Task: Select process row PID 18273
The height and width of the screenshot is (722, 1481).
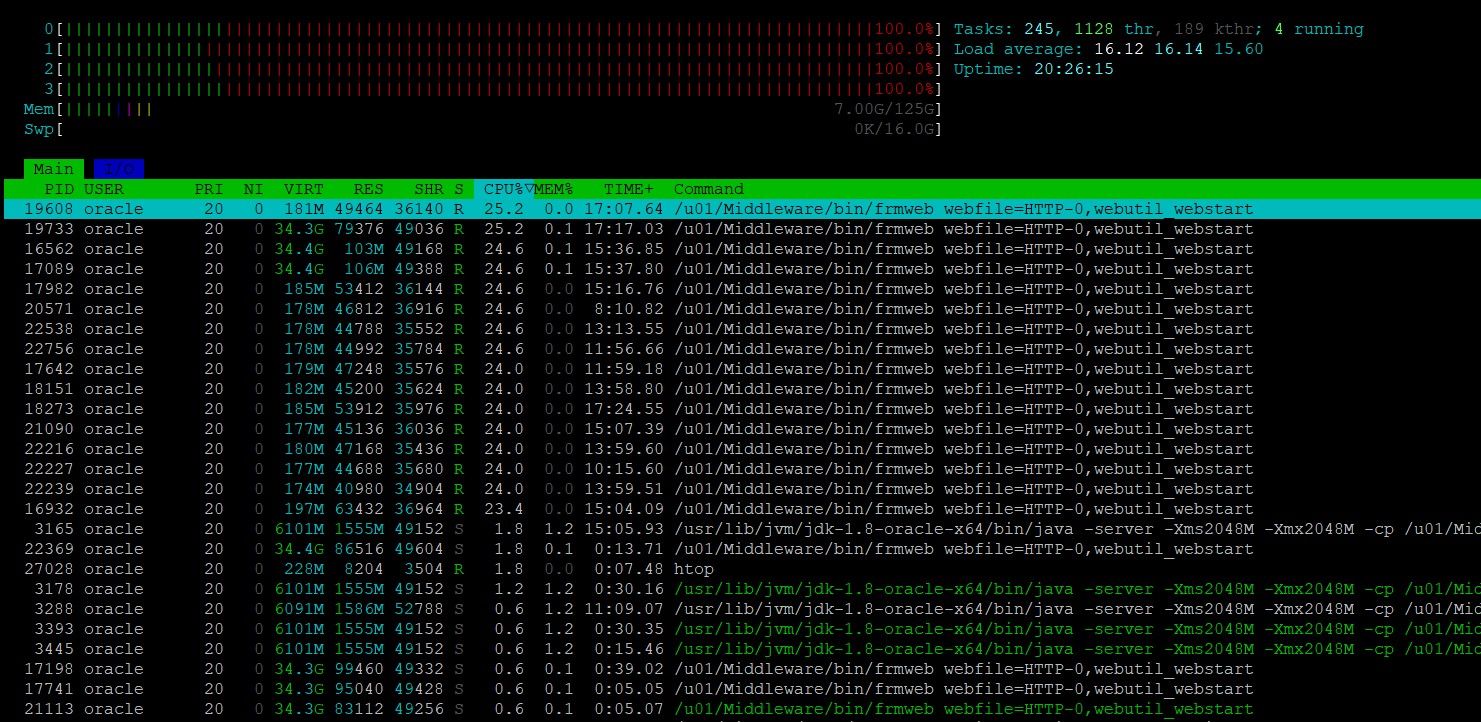Action: pyautogui.click(x=740, y=409)
